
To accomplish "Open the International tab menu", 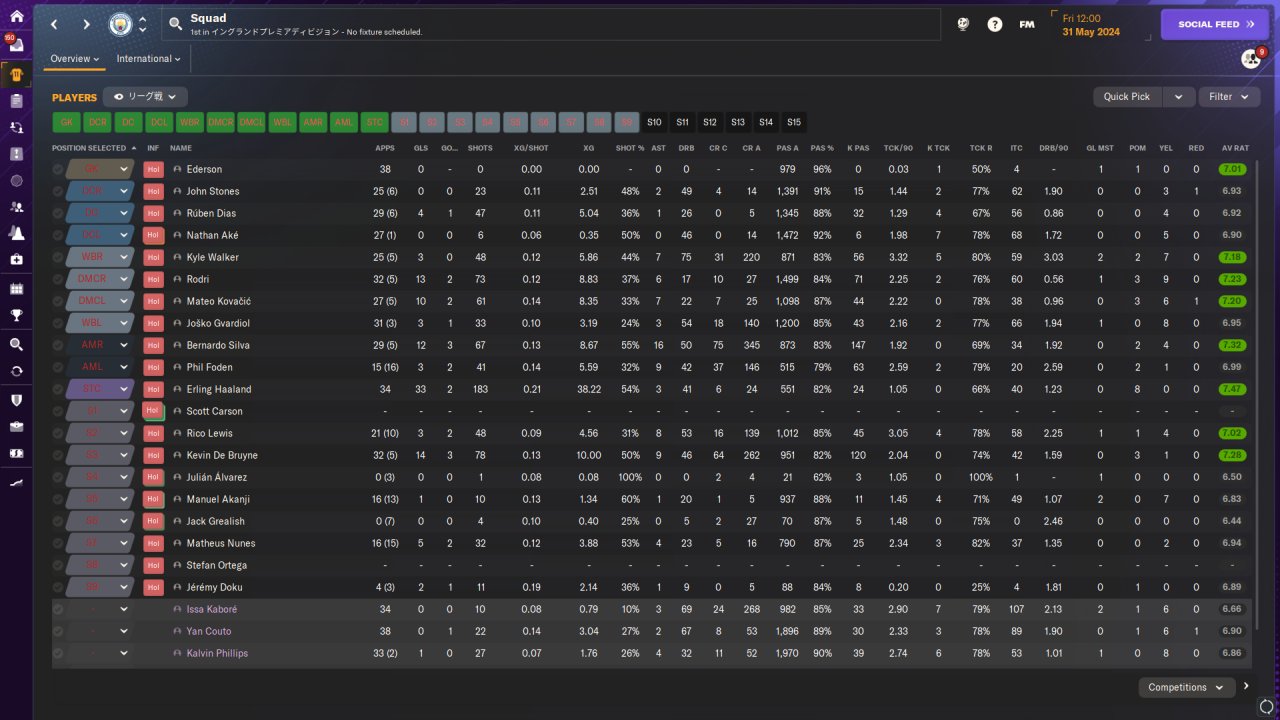I will click(x=148, y=59).
